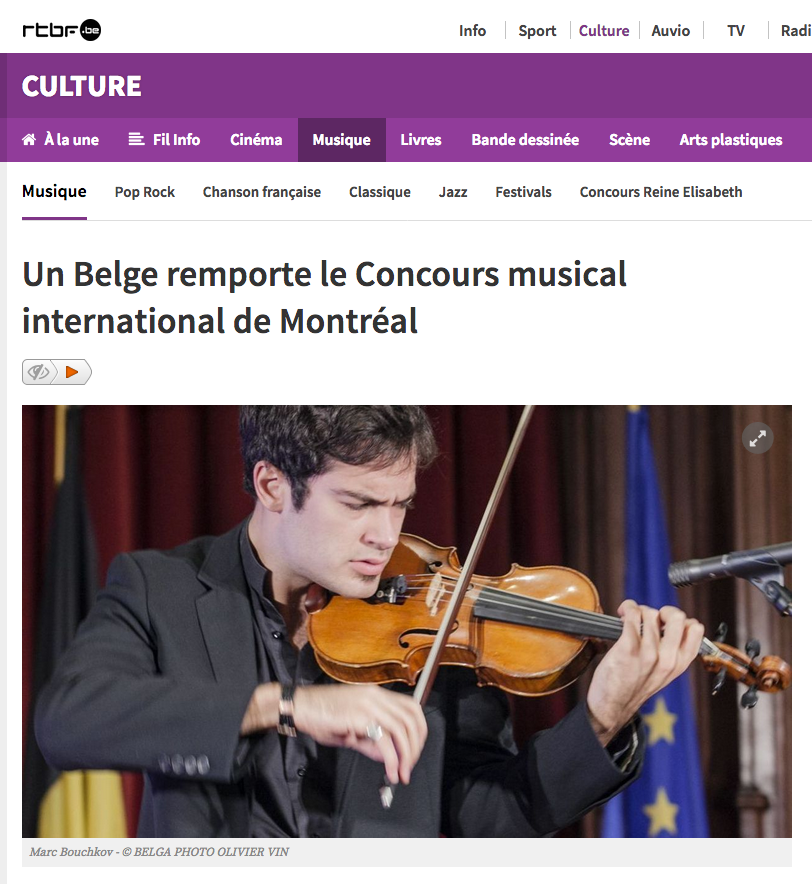Select the Classique subcategory
The image size is (812, 884).
379,192
